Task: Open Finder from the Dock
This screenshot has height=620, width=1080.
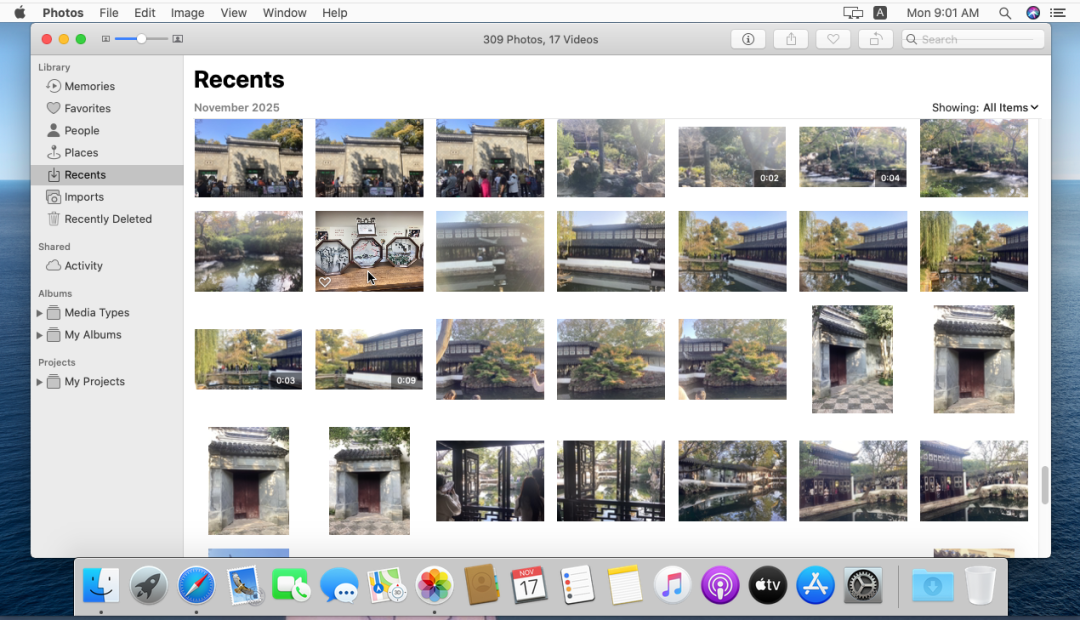Action: (x=101, y=586)
